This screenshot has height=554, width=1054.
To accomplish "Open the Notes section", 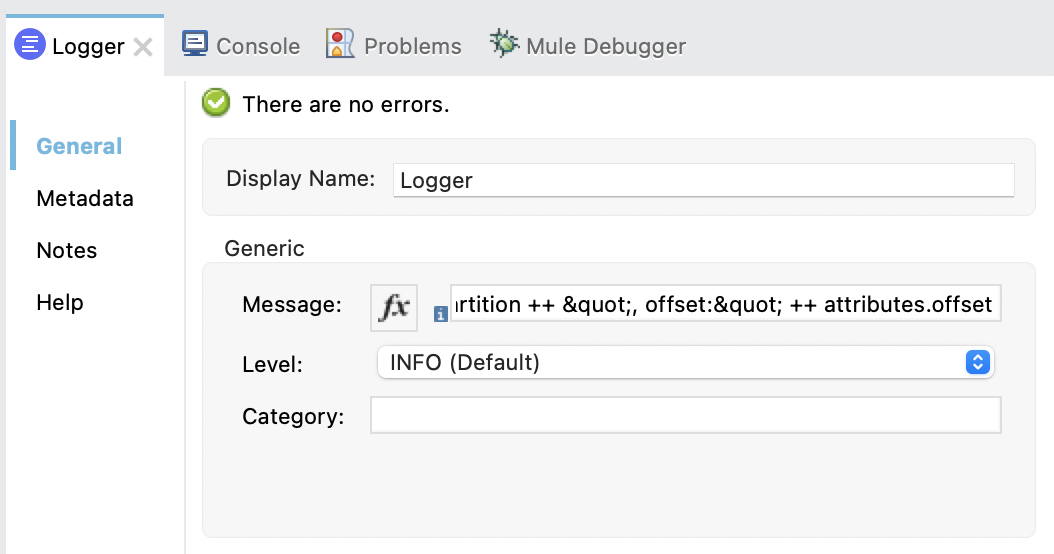I will click(67, 250).
